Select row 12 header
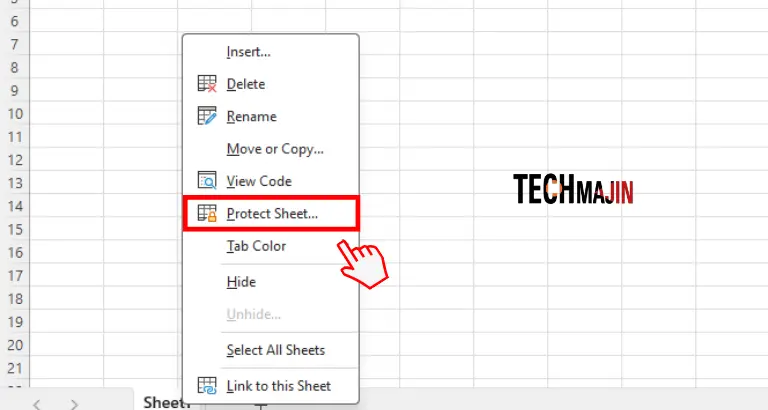 point(15,160)
